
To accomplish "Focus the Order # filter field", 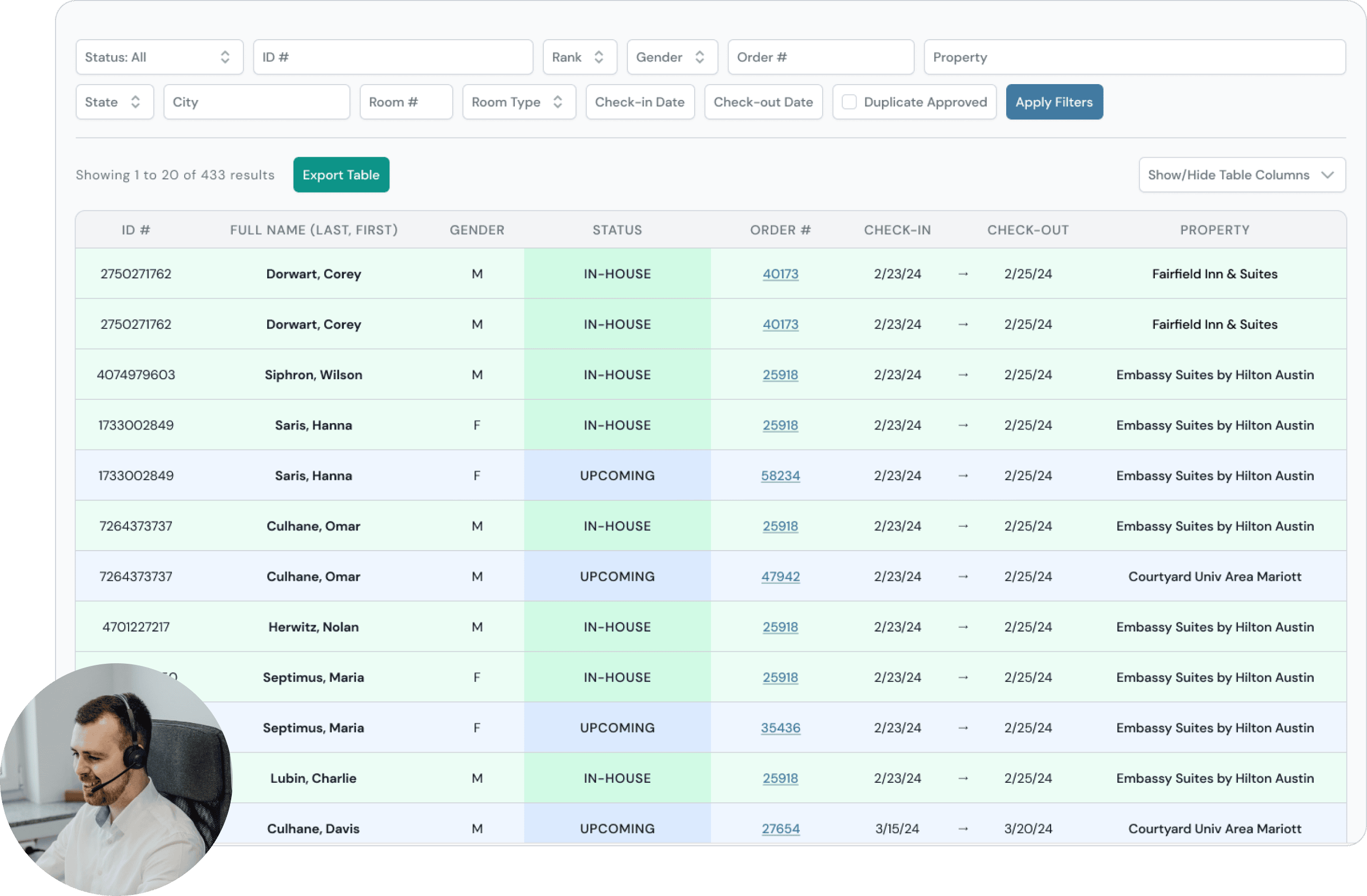I will pos(820,57).
